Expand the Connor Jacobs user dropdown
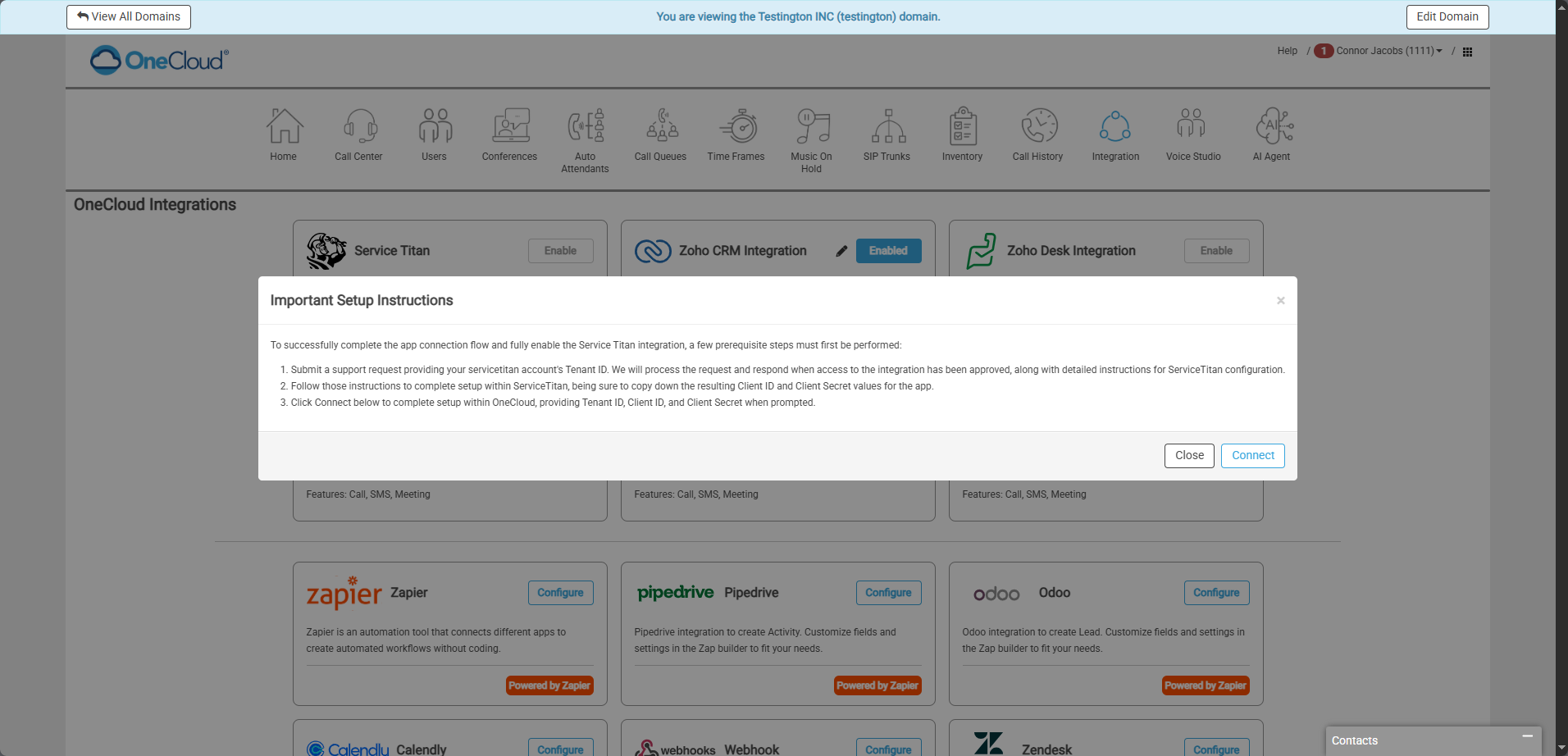 pyautogui.click(x=1388, y=51)
